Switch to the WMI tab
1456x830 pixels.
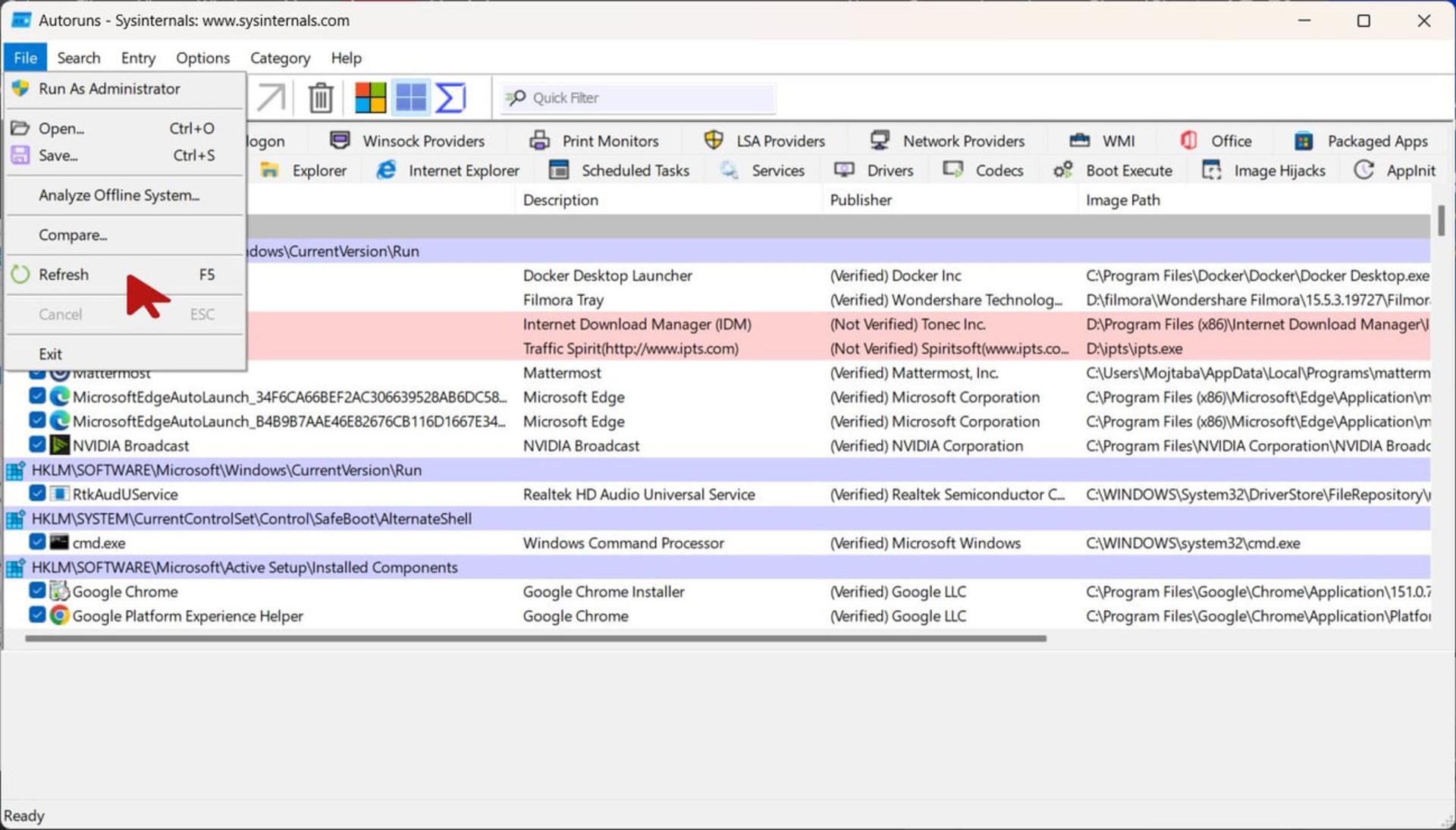click(x=1103, y=141)
